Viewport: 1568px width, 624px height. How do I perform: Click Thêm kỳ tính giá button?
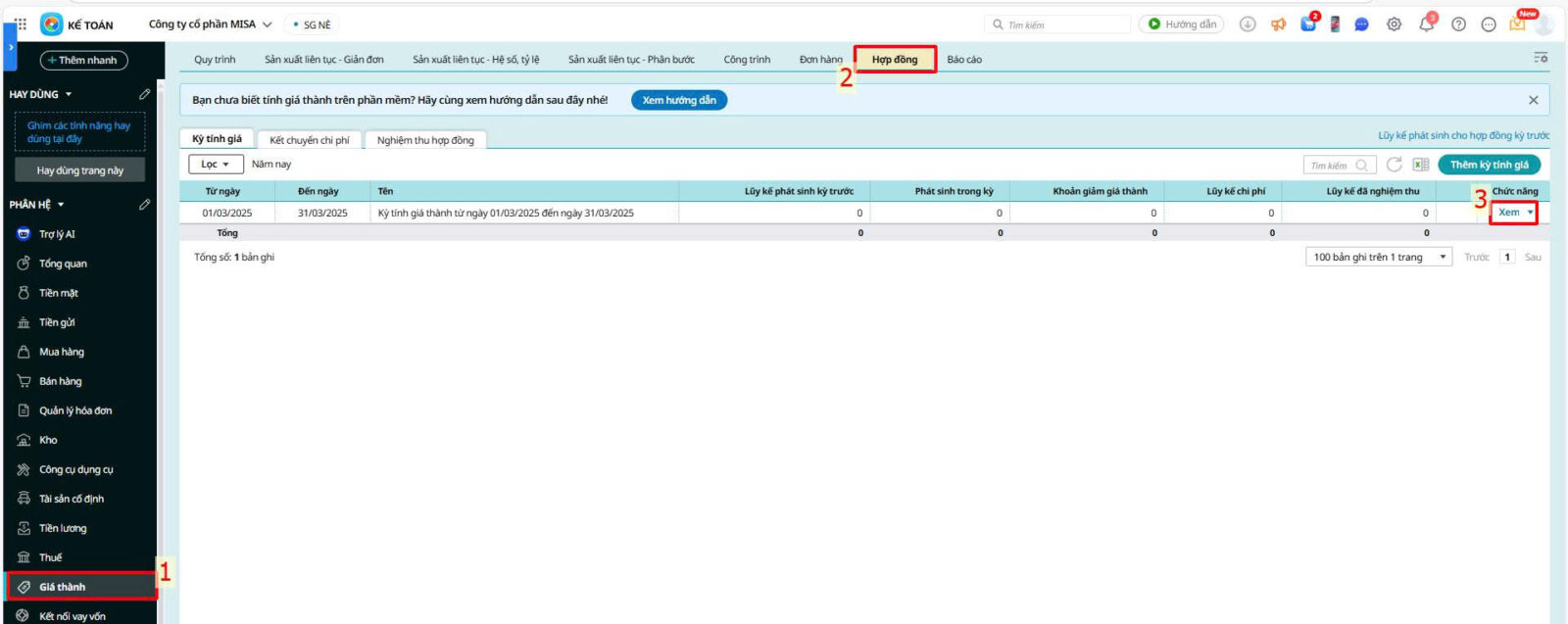click(x=1489, y=165)
